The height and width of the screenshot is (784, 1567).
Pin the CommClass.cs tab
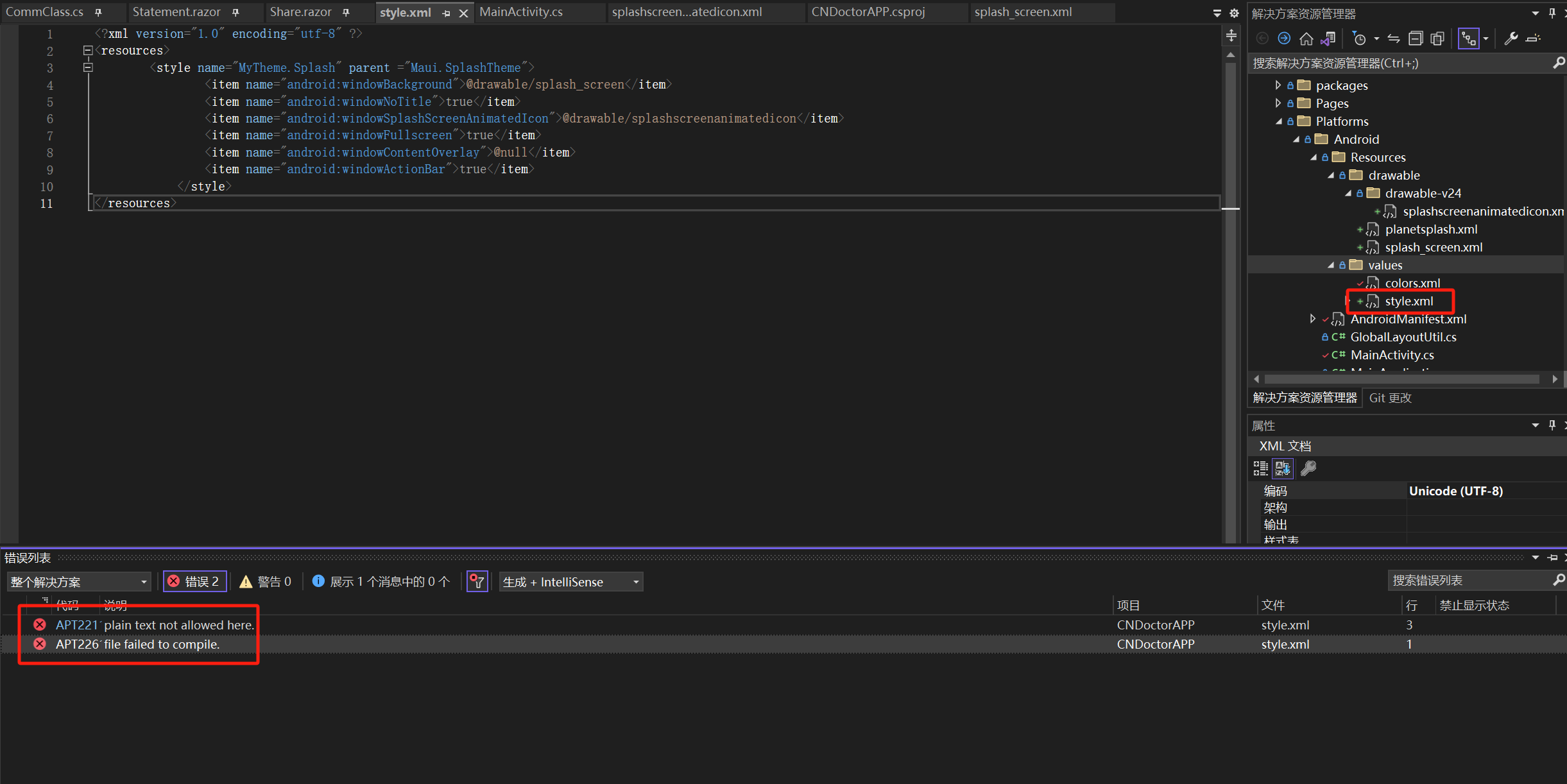pos(98,12)
